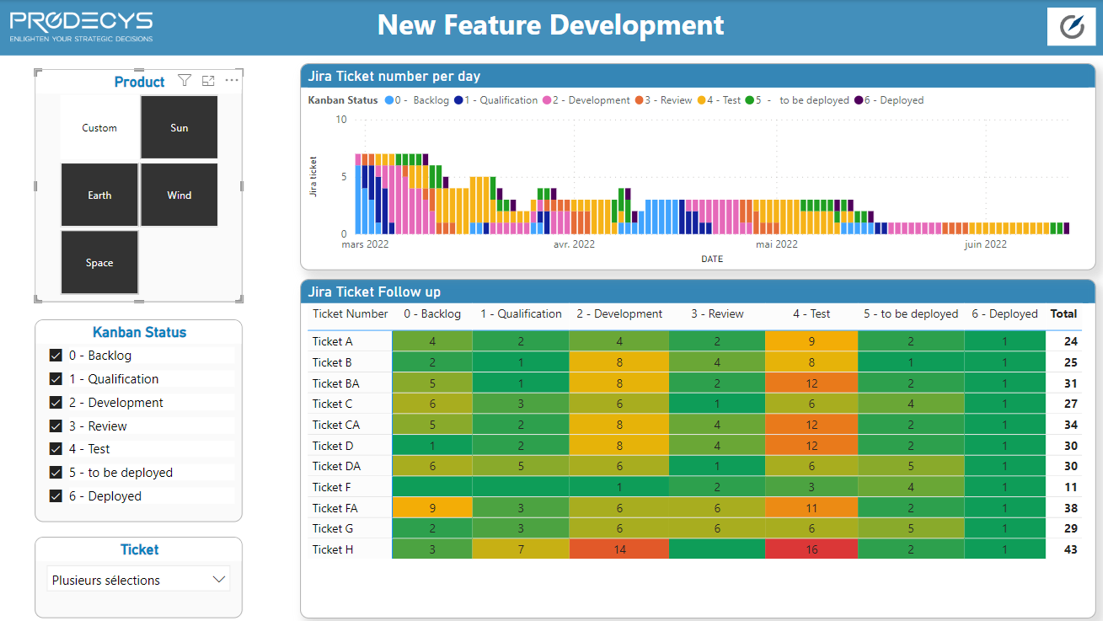Uncheck the 6 - Deployed checkbox
The image size is (1103, 621).
click(x=56, y=496)
